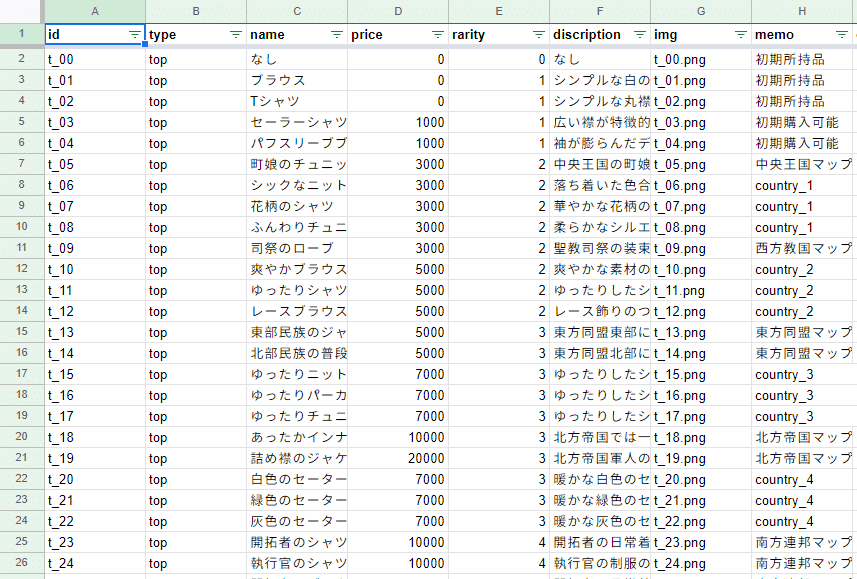Select column B header
Viewport: 857px width, 579px height.
tap(196, 11)
